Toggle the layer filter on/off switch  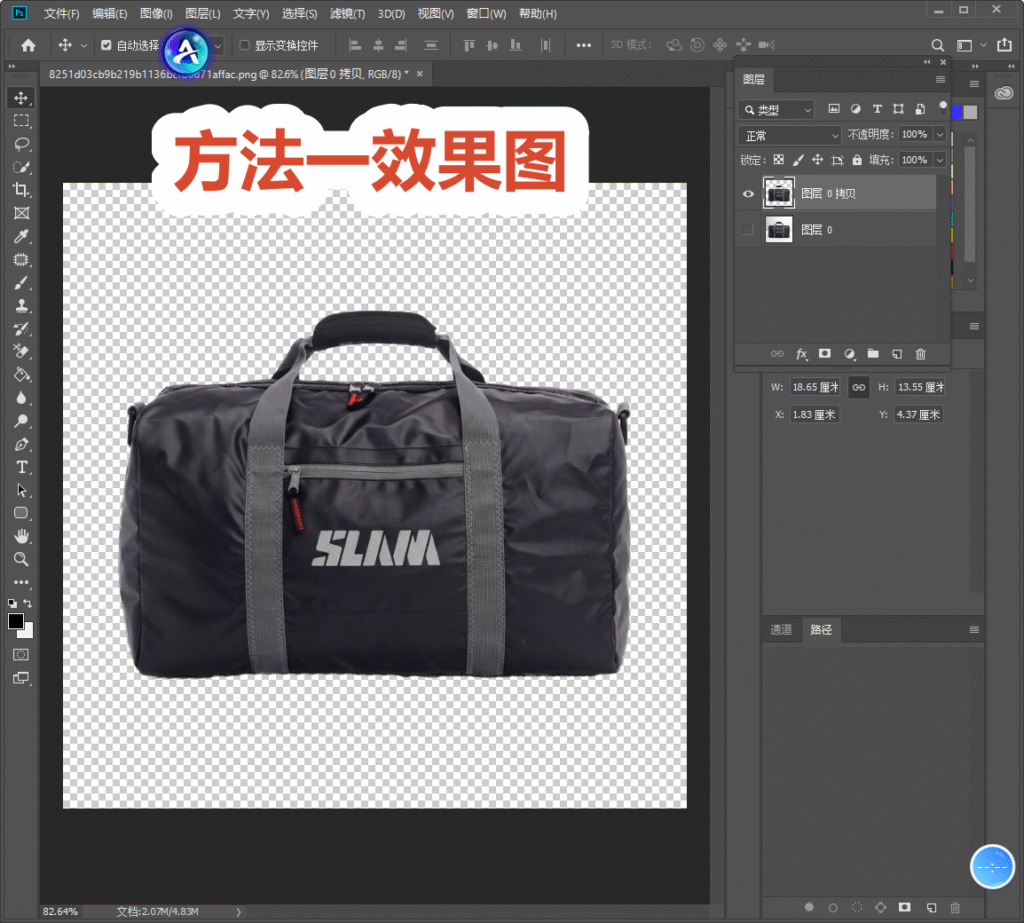942,108
